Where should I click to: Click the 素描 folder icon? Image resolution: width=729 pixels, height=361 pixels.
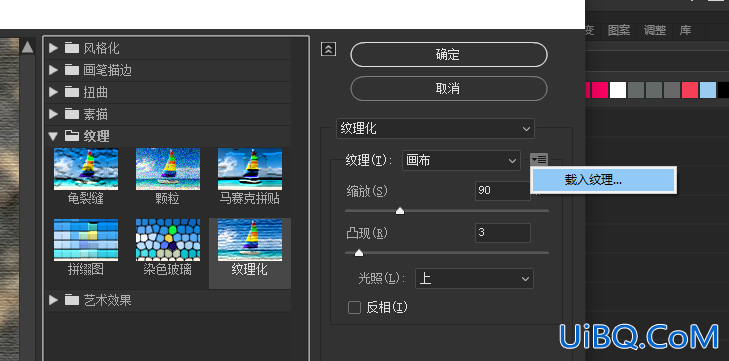point(72,114)
